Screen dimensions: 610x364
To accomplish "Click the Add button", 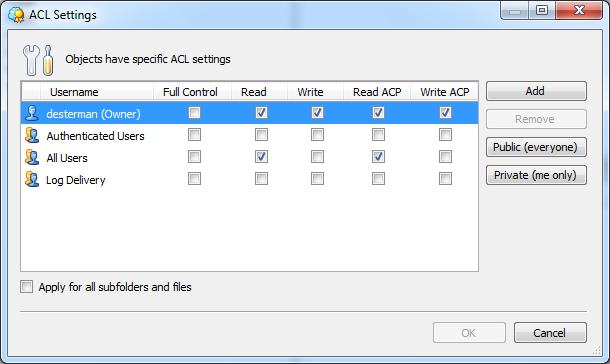I will pos(536,91).
